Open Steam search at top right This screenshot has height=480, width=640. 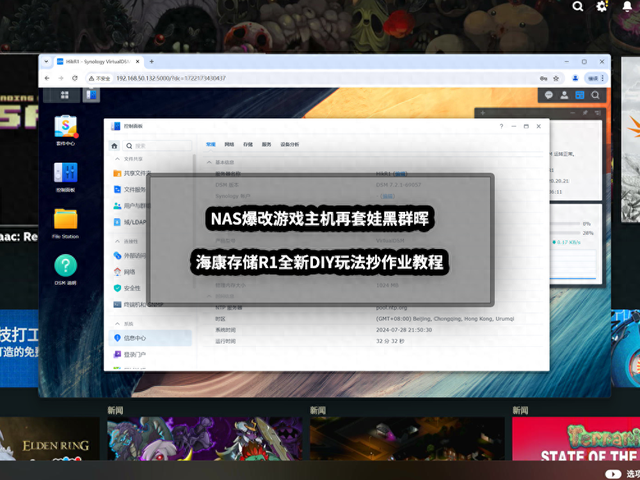tap(578, 6)
